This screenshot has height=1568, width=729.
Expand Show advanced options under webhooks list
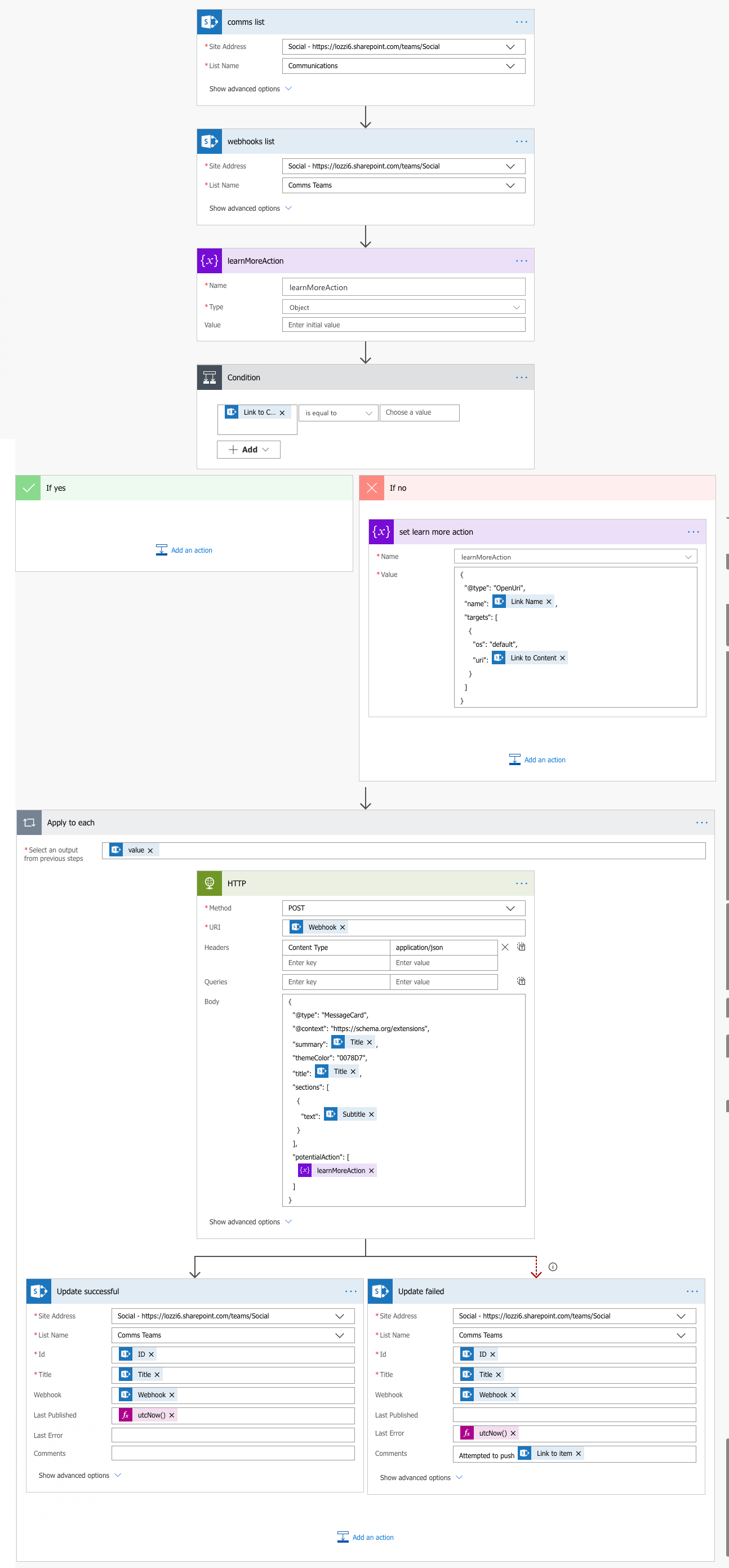coord(250,208)
